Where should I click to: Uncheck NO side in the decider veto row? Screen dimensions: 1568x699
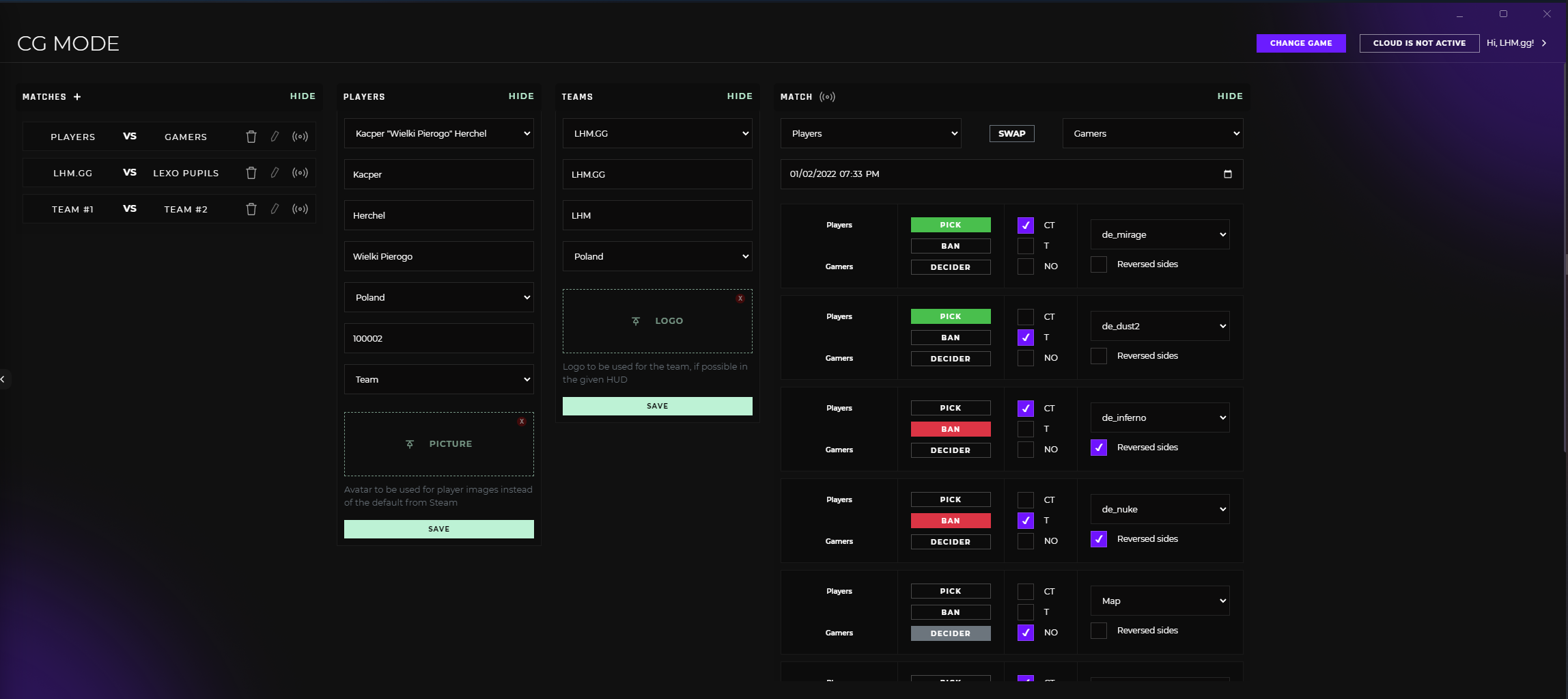click(1026, 633)
